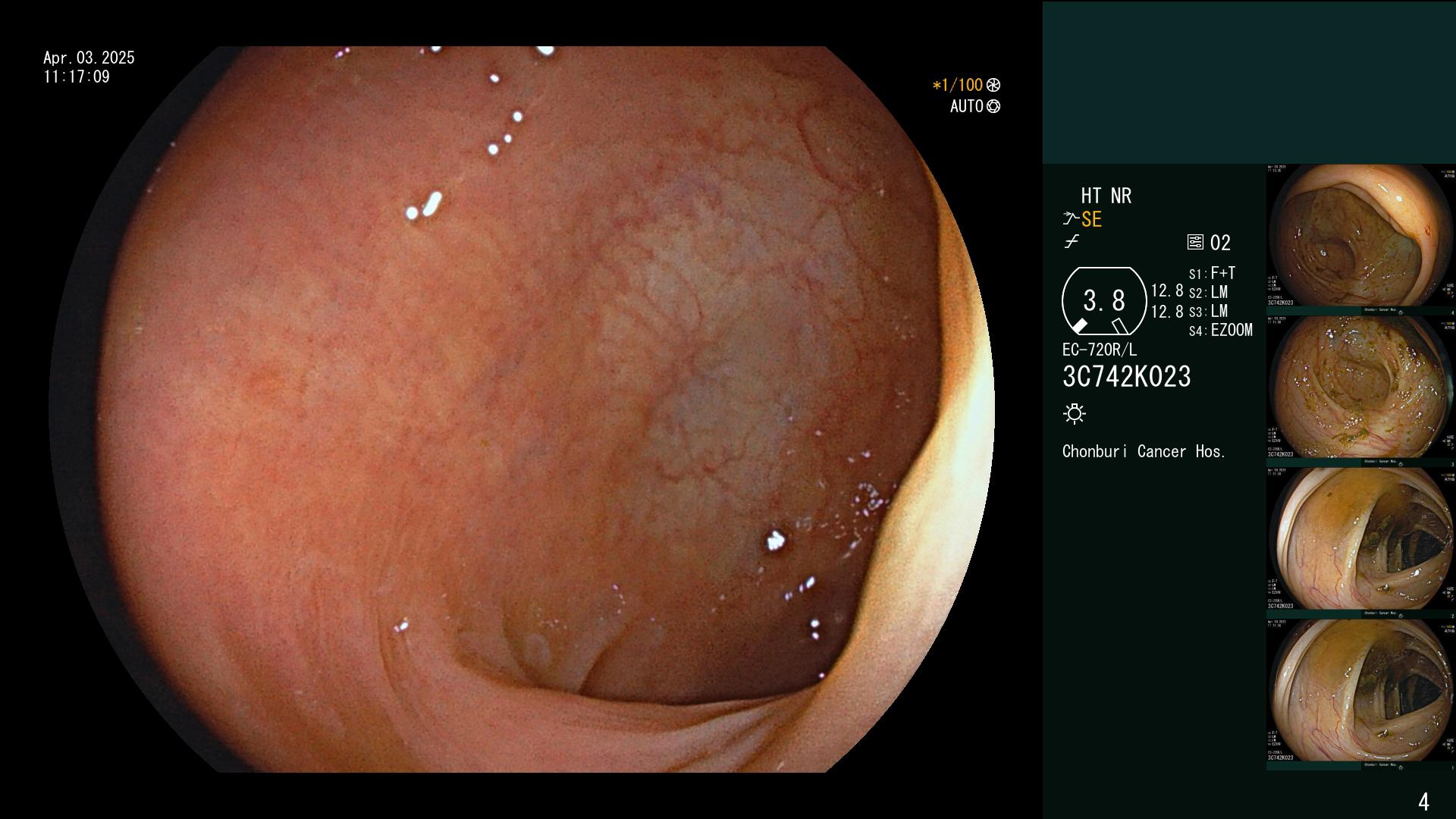Image resolution: width=1456 pixels, height=819 pixels.
Task: Click the image counter 4 at bottom right
Action: pyautogui.click(x=1423, y=802)
